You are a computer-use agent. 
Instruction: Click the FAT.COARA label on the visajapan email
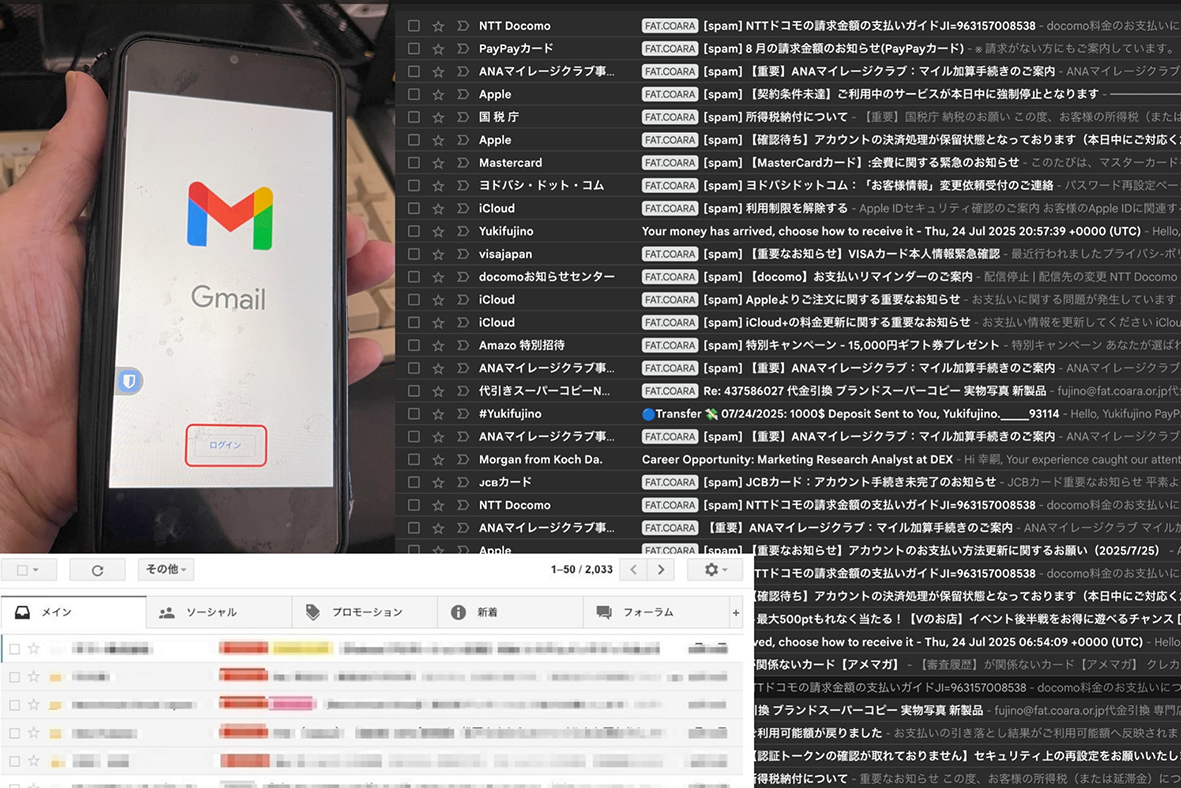click(x=670, y=254)
